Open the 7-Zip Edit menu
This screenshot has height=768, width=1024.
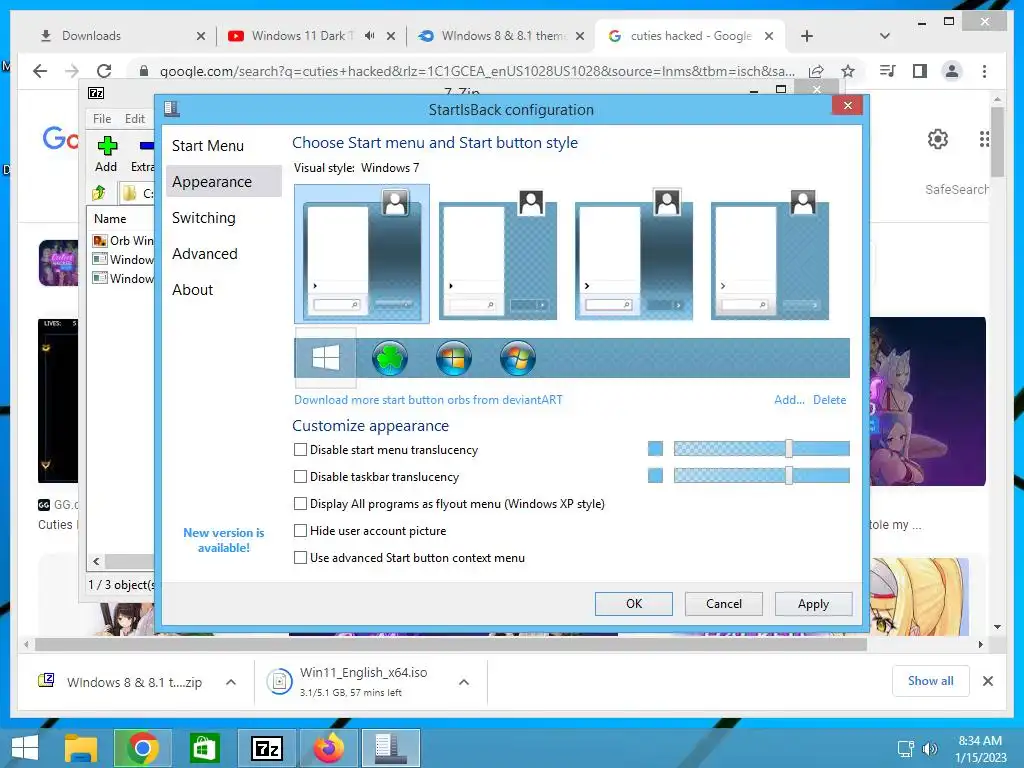coord(135,119)
